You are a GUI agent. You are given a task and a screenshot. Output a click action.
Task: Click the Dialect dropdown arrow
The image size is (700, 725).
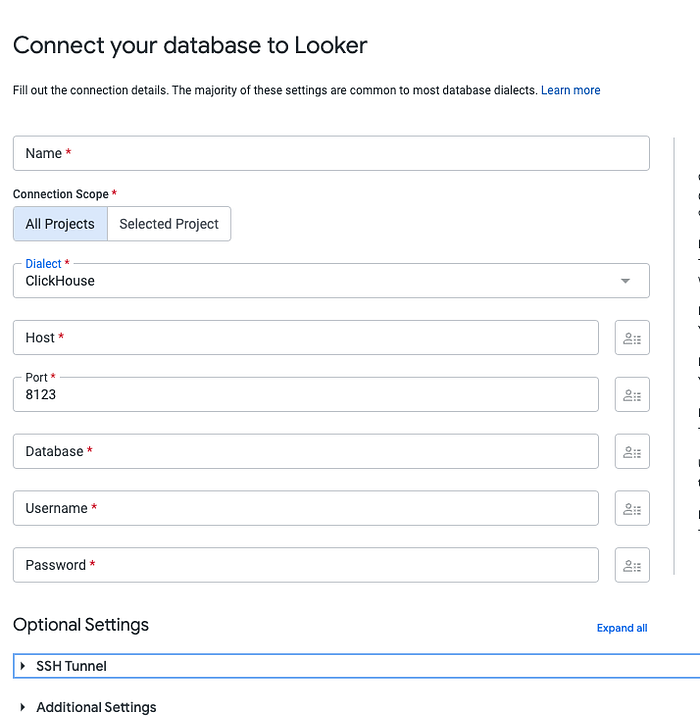(x=625, y=281)
